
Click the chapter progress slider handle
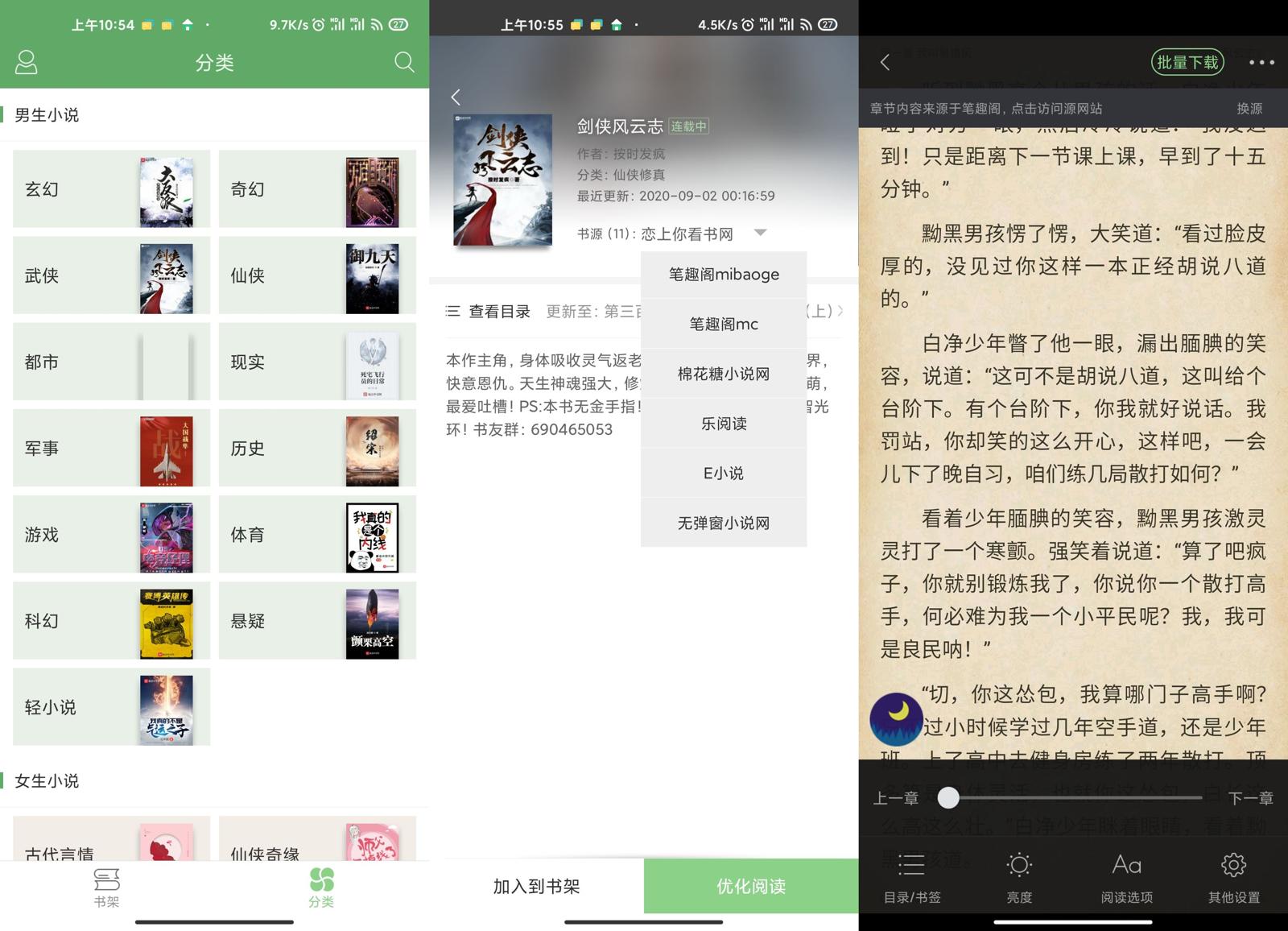pyautogui.click(x=949, y=797)
